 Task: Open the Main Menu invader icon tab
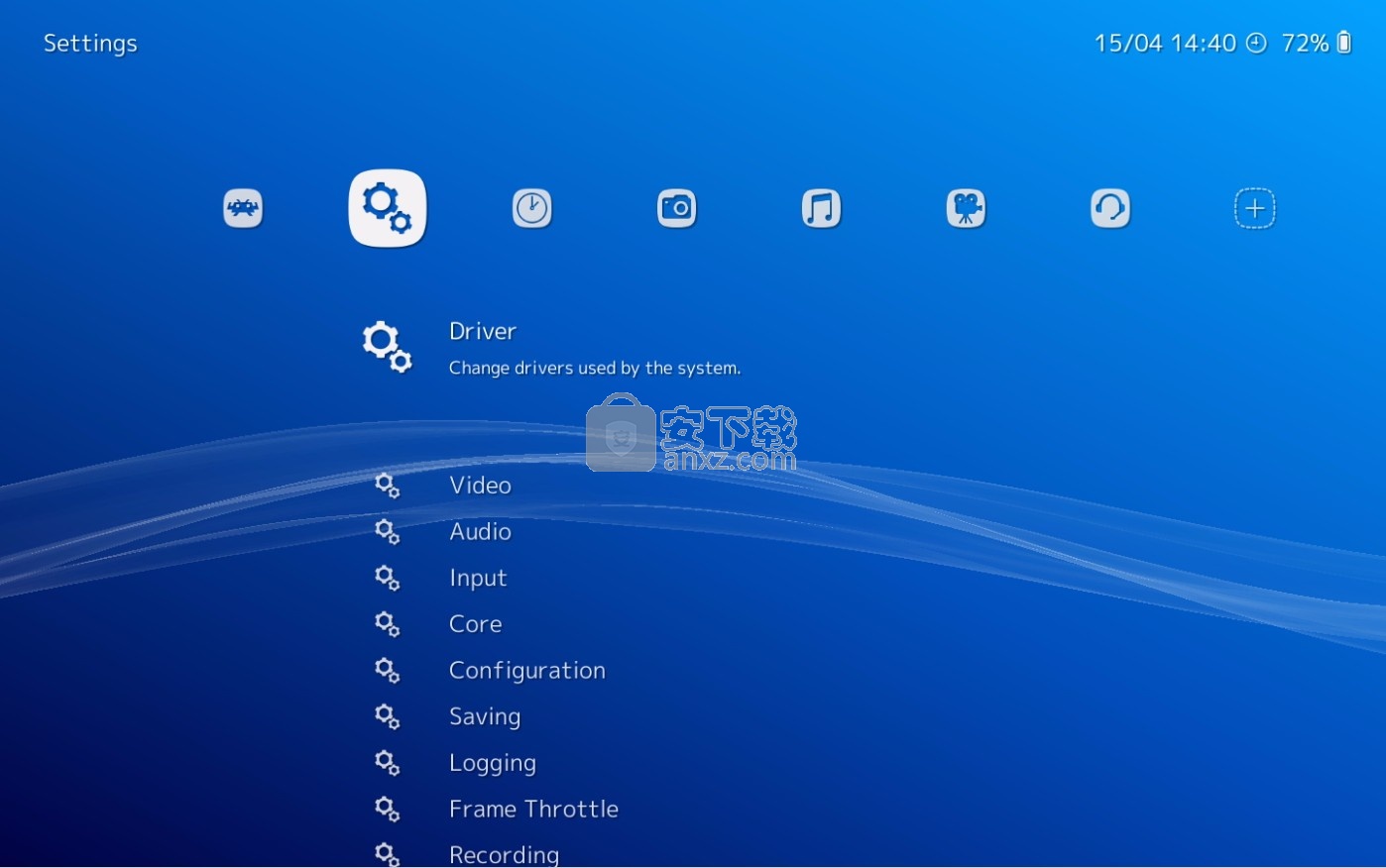click(x=243, y=208)
